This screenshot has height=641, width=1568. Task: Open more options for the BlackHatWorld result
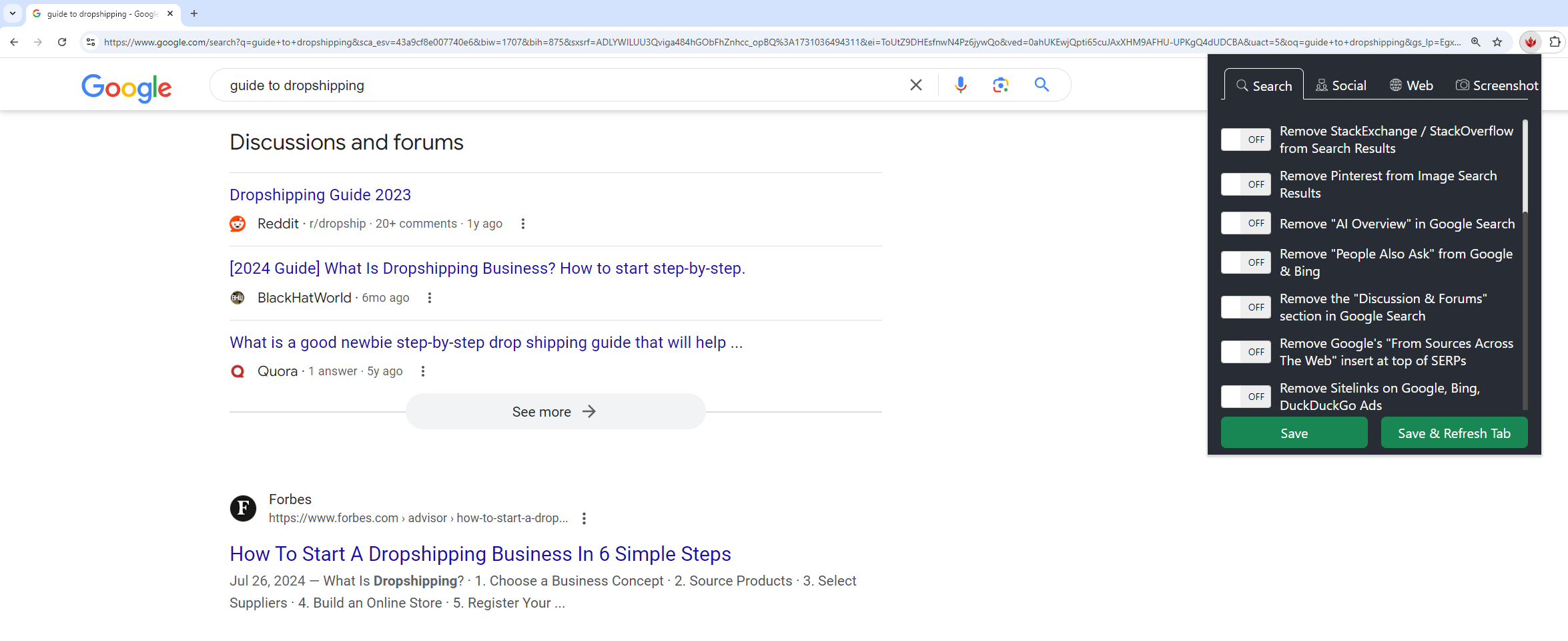click(x=430, y=298)
